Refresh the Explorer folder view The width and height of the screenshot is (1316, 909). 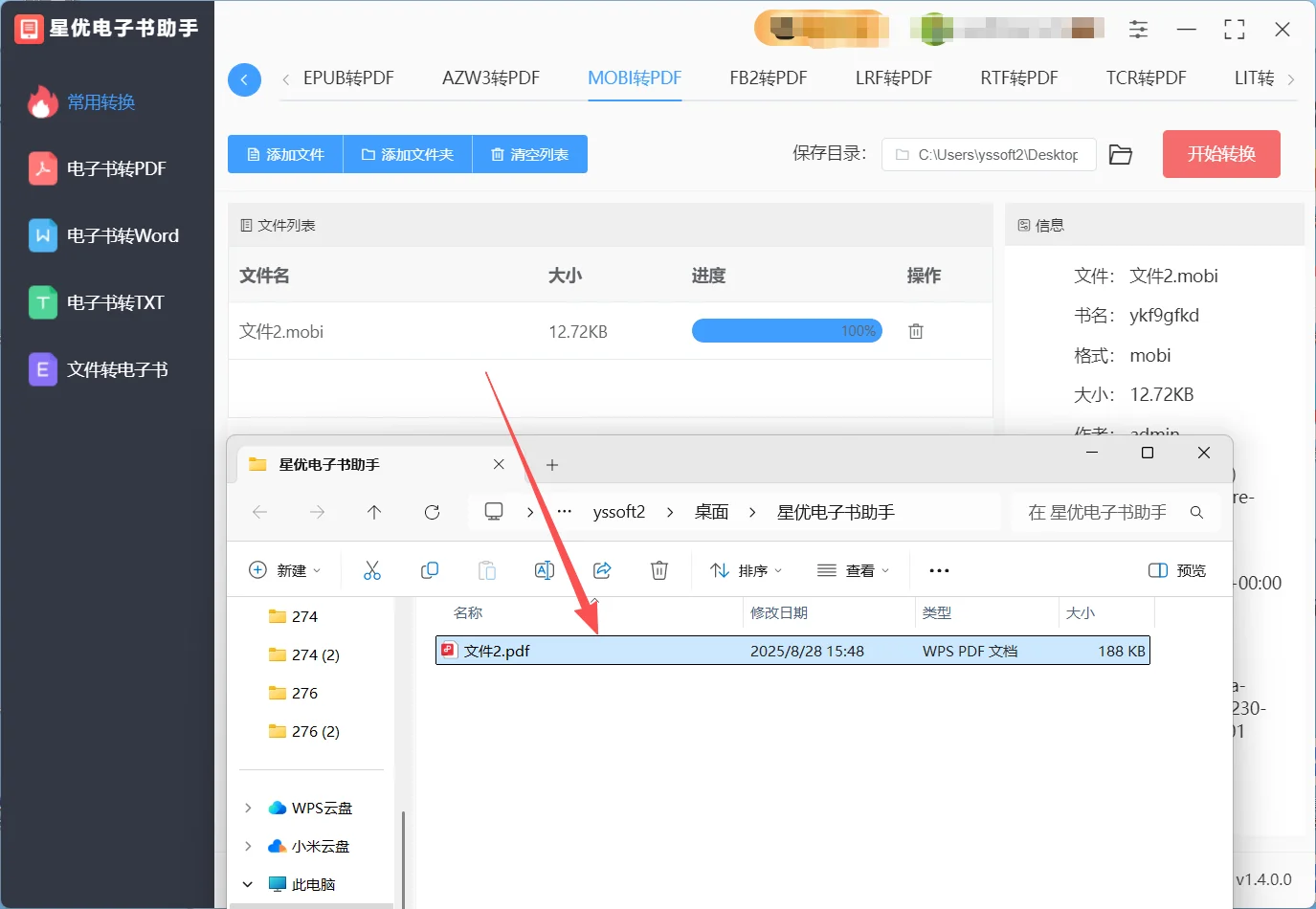tap(432, 512)
